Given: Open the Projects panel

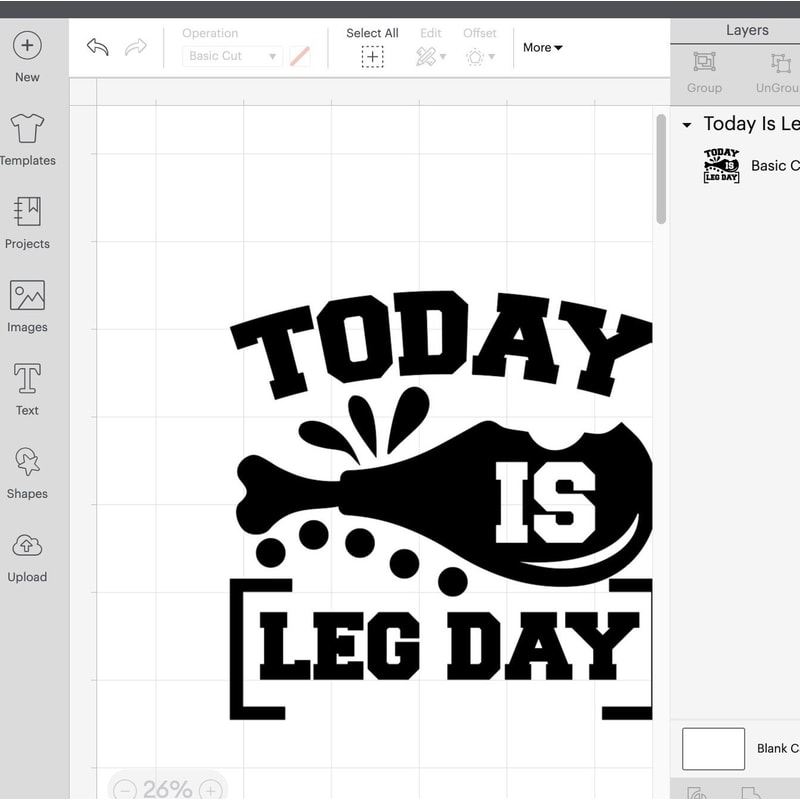Looking at the screenshot, I should tap(27, 221).
